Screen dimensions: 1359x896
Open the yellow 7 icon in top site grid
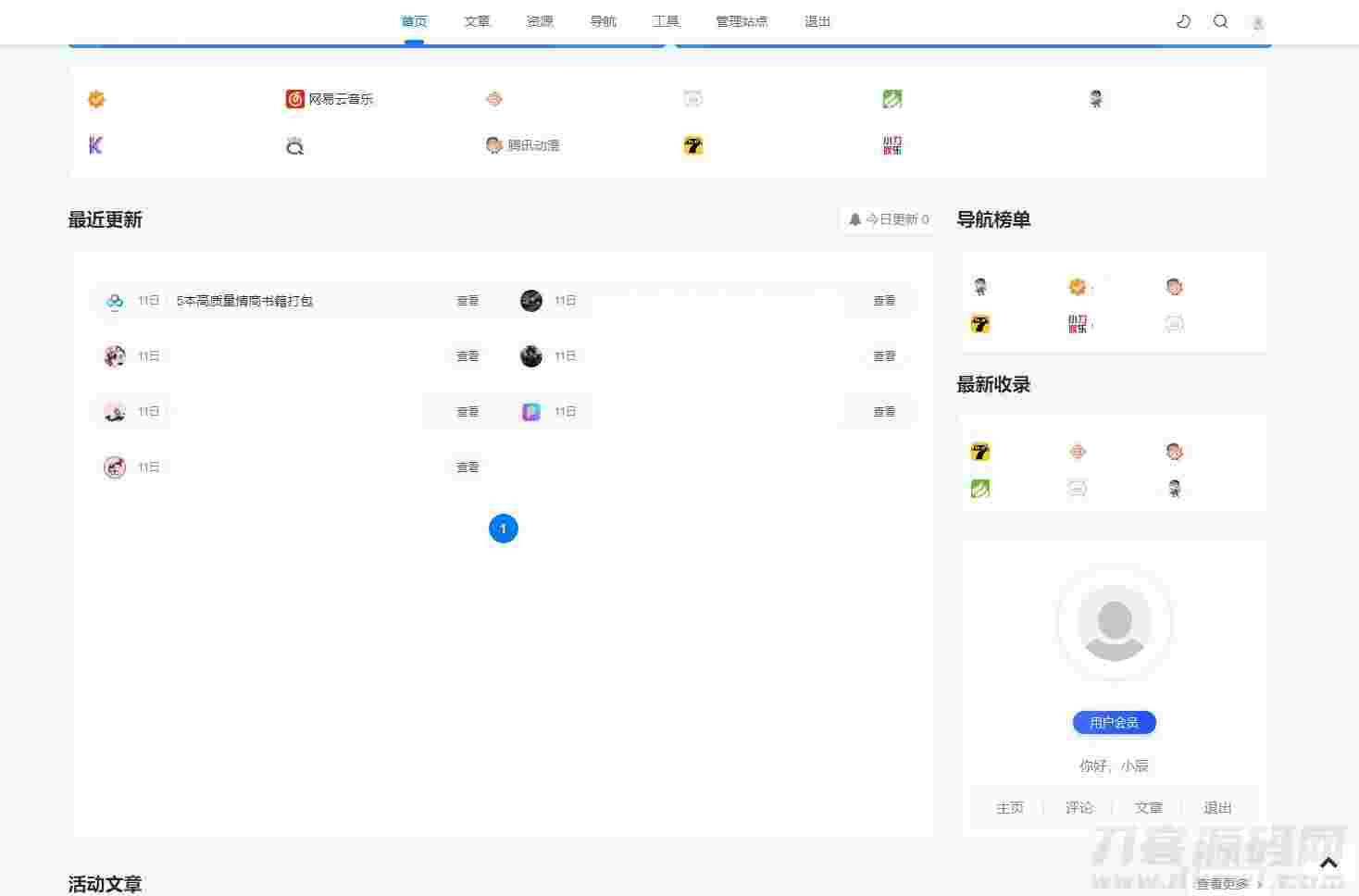693,145
